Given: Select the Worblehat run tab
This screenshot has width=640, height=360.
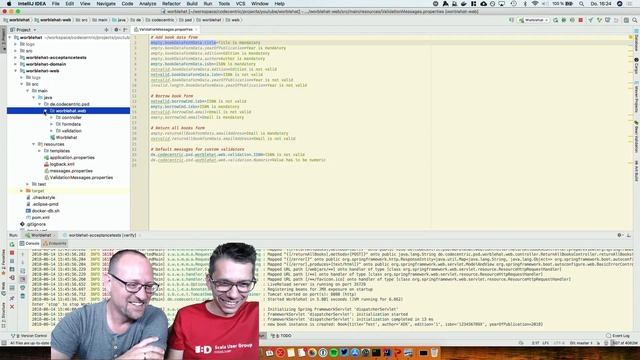Looking at the screenshot, I should click(39, 236).
